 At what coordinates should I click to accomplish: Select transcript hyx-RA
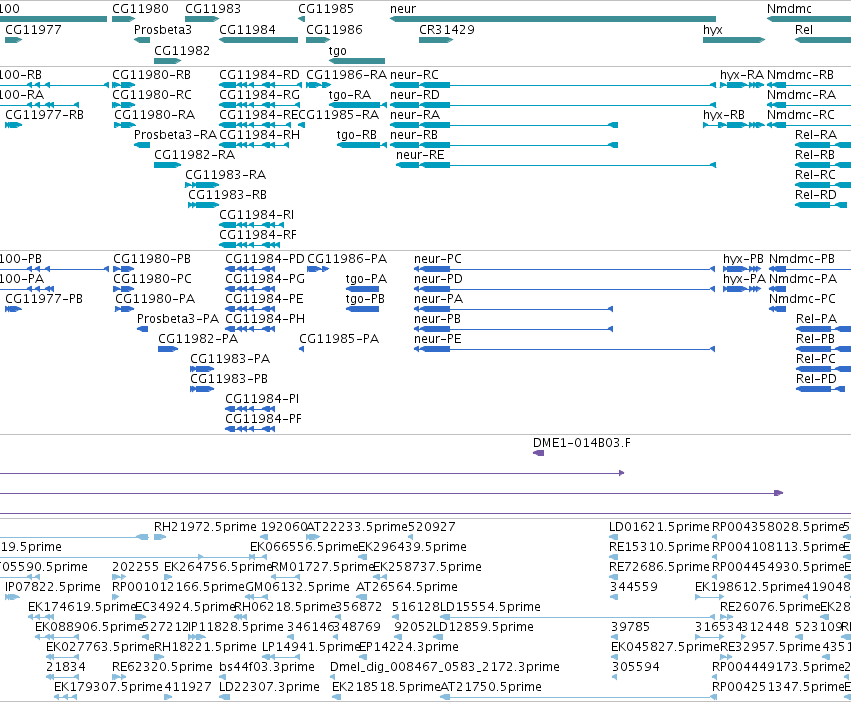tap(741, 74)
